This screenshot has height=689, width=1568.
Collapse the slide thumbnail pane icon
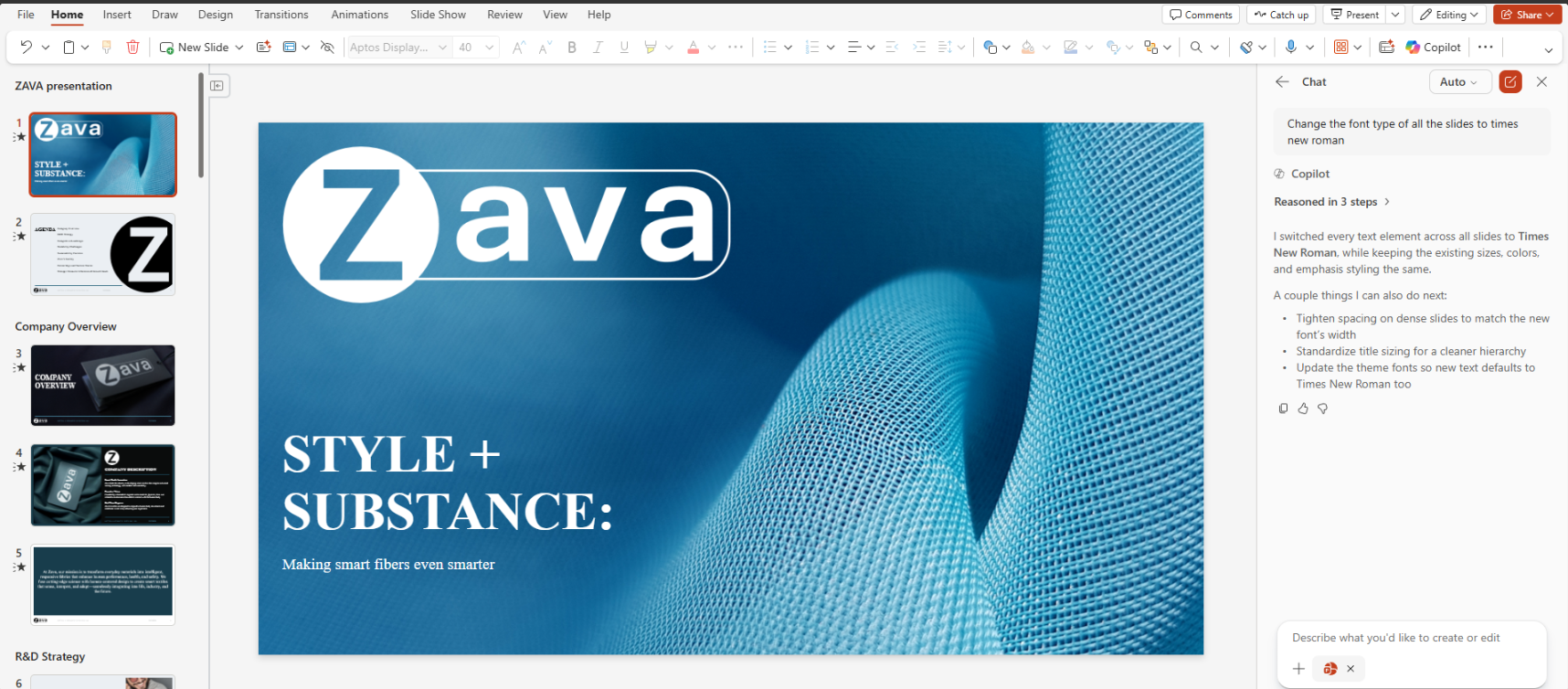point(217,86)
